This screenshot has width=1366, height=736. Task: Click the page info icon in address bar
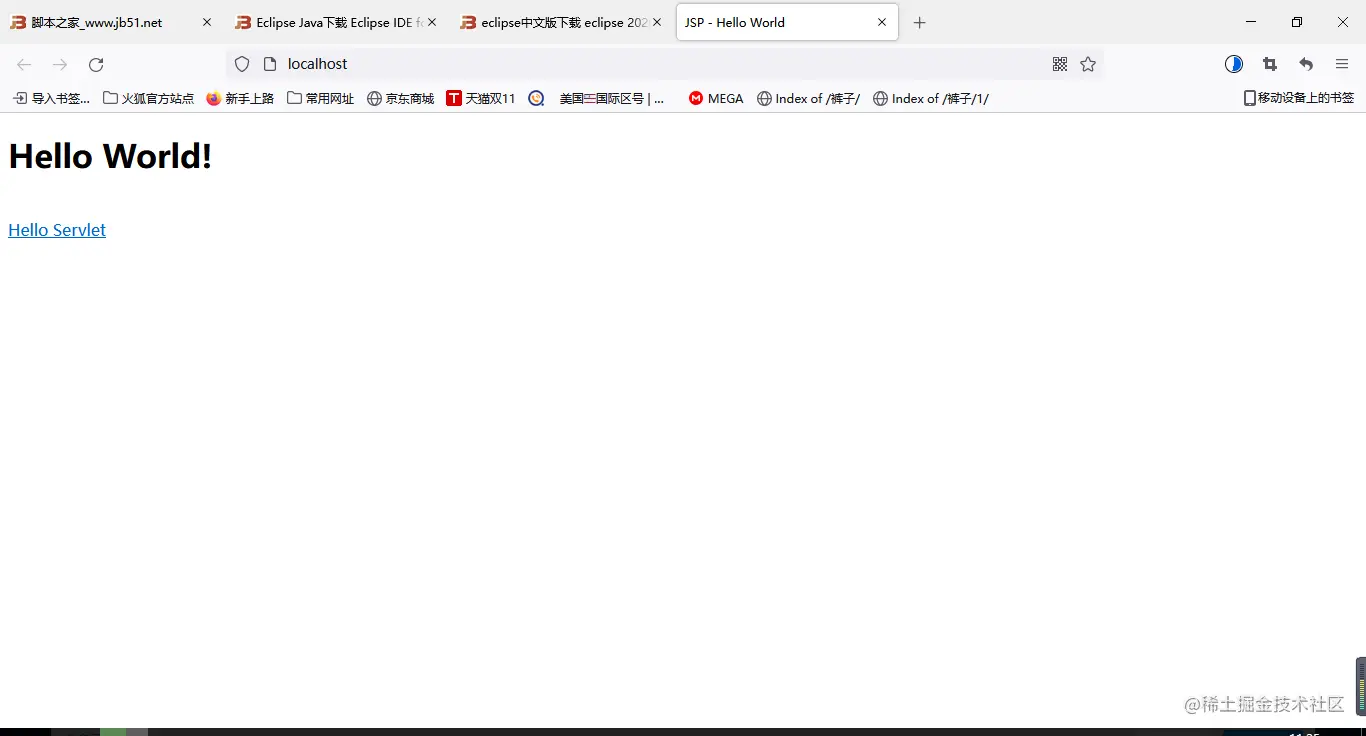pyautogui.click(x=269, y=64)
